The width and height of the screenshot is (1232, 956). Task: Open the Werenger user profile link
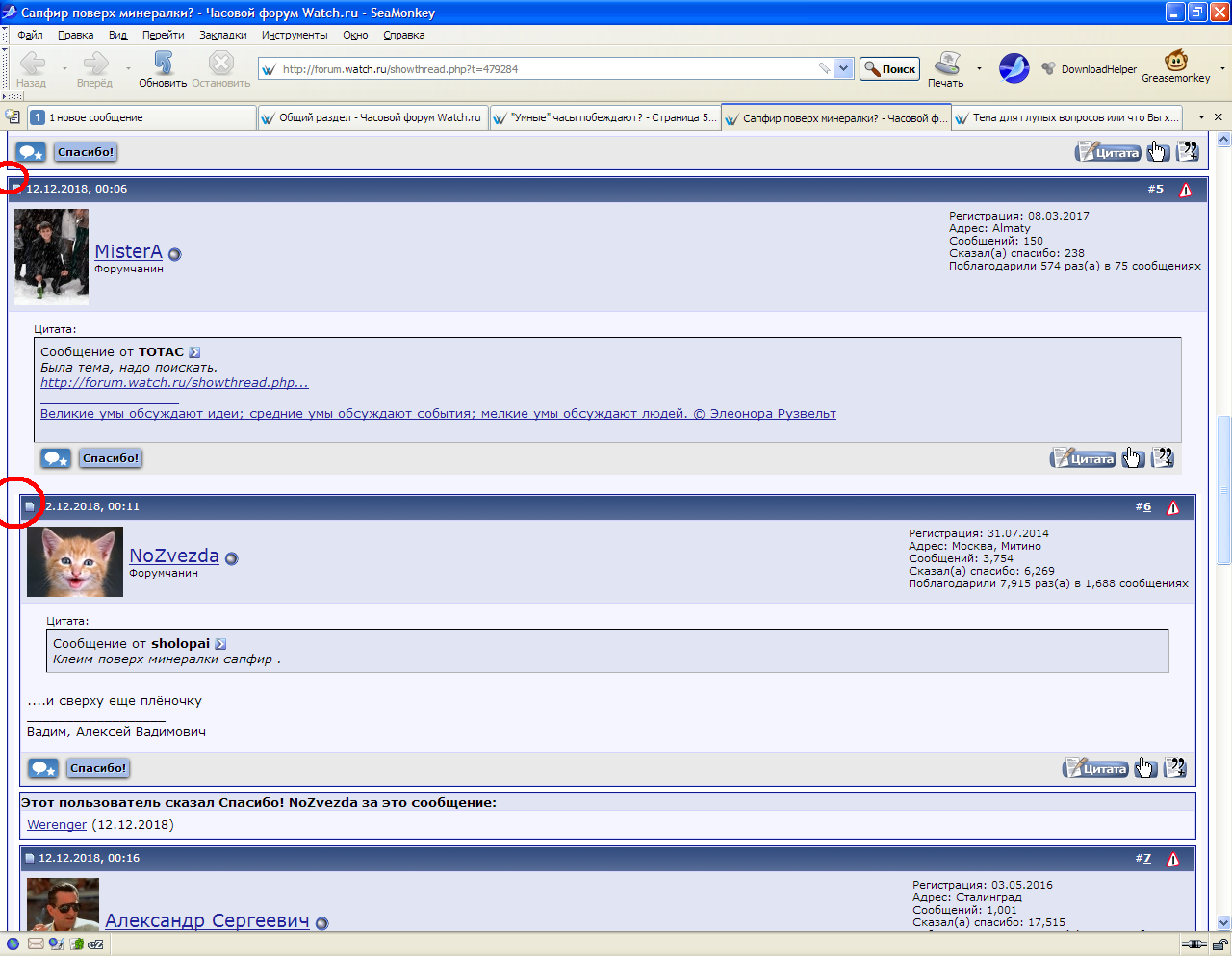click(x=57, y=825)
